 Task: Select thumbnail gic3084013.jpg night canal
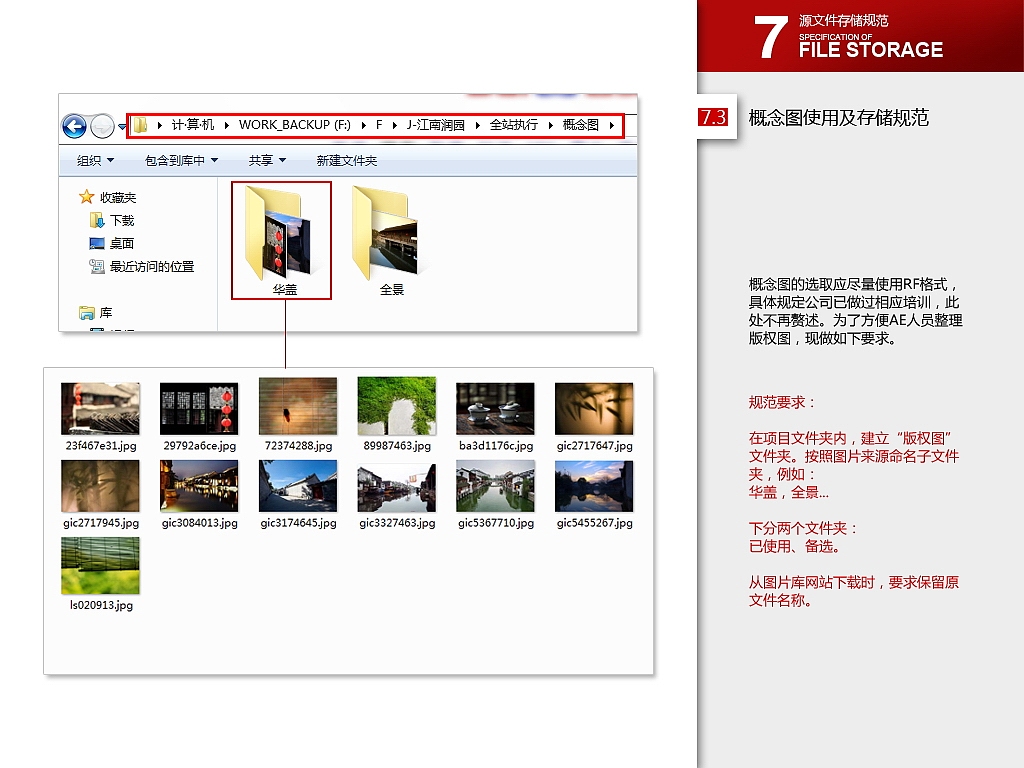click(199, 486)
